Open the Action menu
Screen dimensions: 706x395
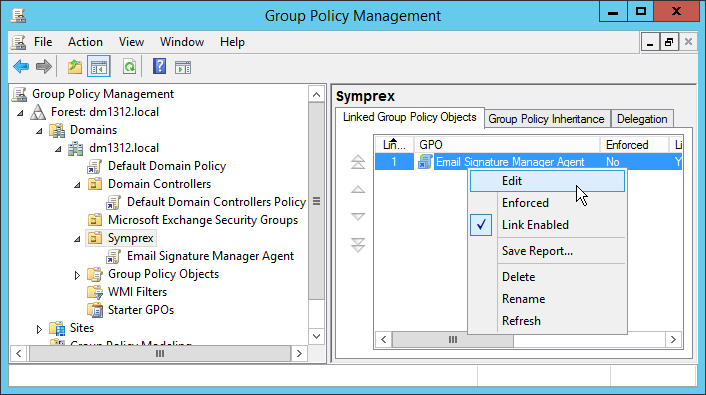85,42
